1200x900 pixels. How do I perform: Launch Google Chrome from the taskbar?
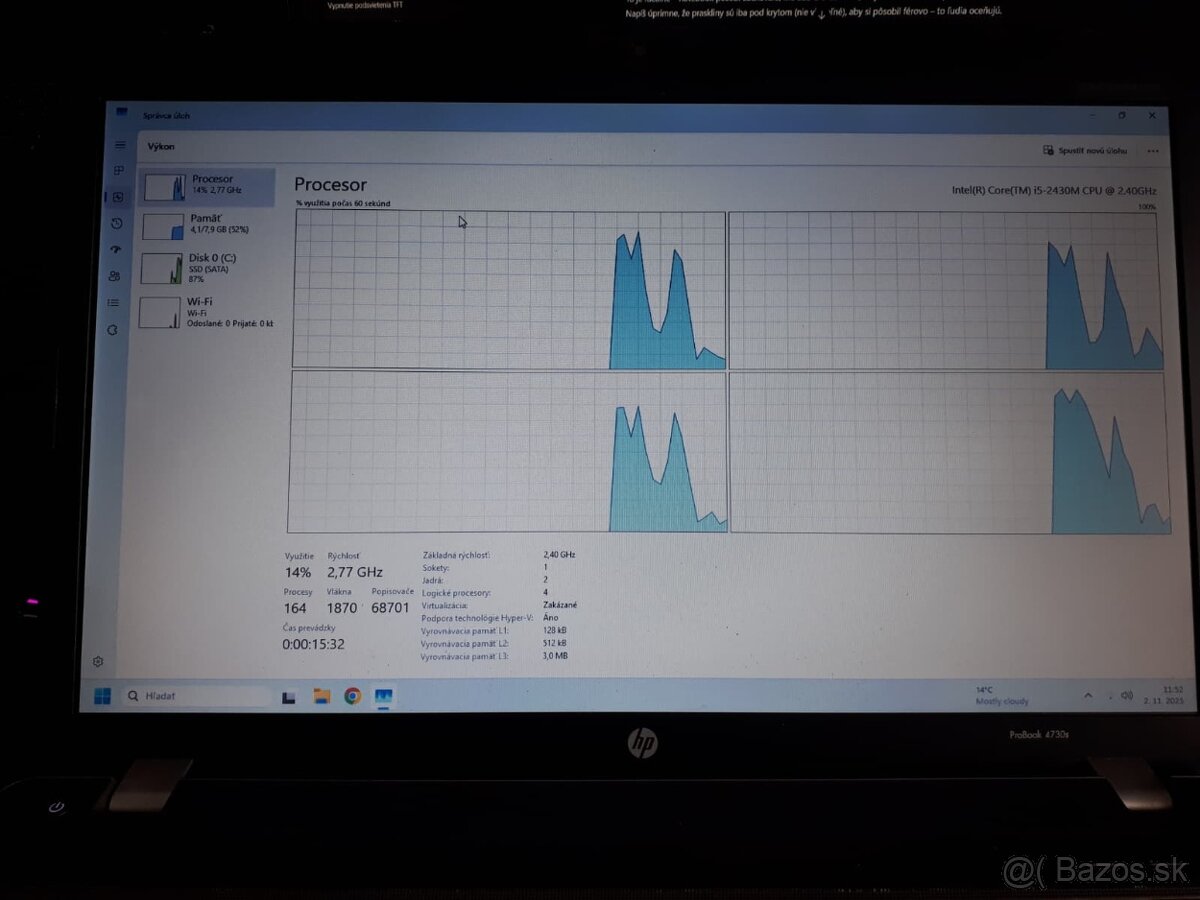click(352, 695)
